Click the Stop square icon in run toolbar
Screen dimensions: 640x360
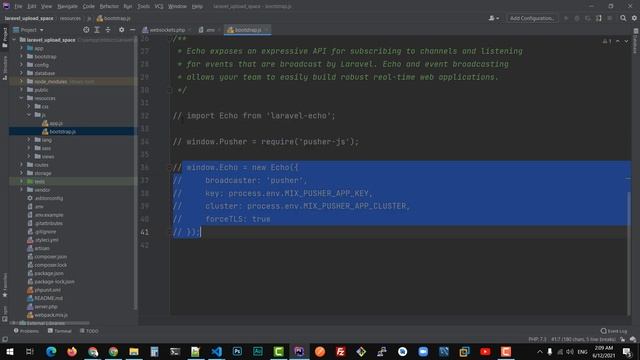pyautogui.click(x=610, y=18)
